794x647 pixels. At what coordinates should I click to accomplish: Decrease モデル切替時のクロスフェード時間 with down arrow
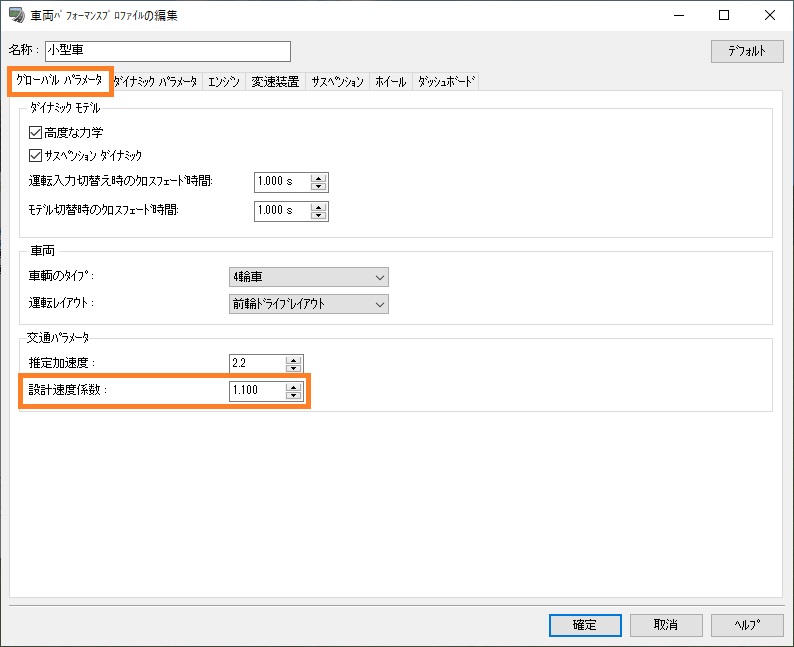point(319,216)
